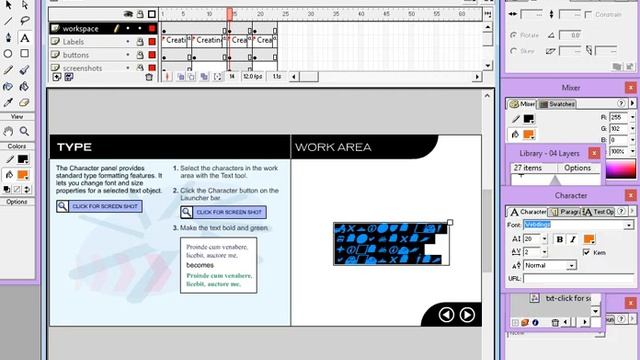
Task: Click the Center Frame timeline icon
Action: [x=167, y=77]
